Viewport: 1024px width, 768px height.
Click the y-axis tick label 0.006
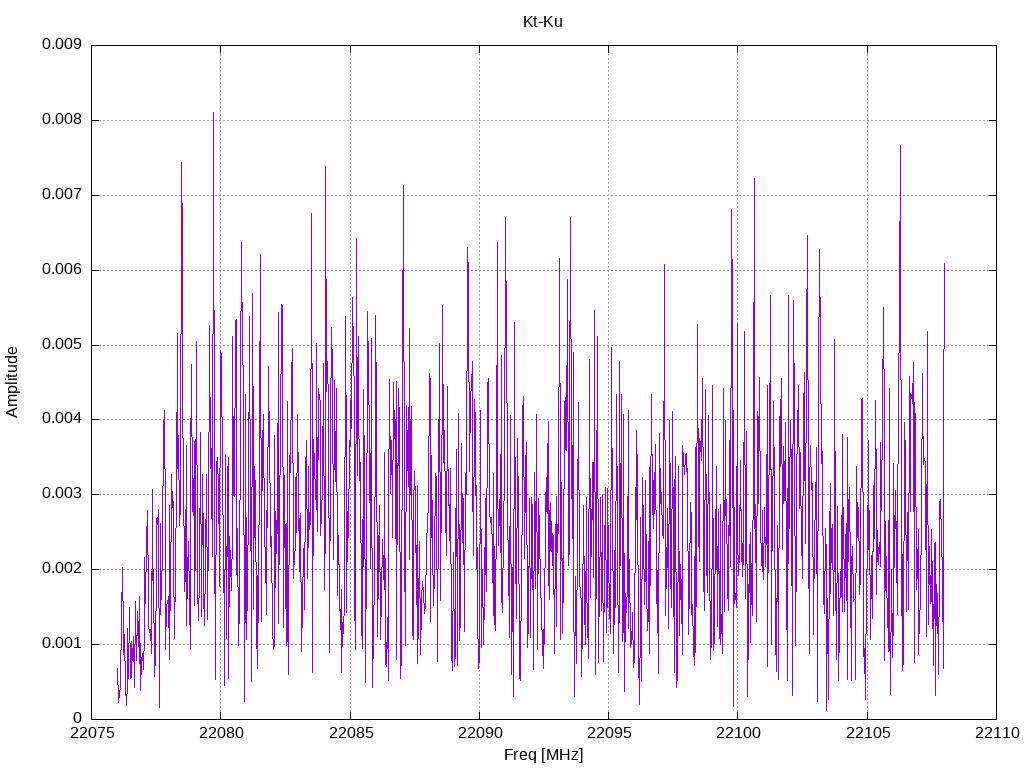(x=62, y=270)
